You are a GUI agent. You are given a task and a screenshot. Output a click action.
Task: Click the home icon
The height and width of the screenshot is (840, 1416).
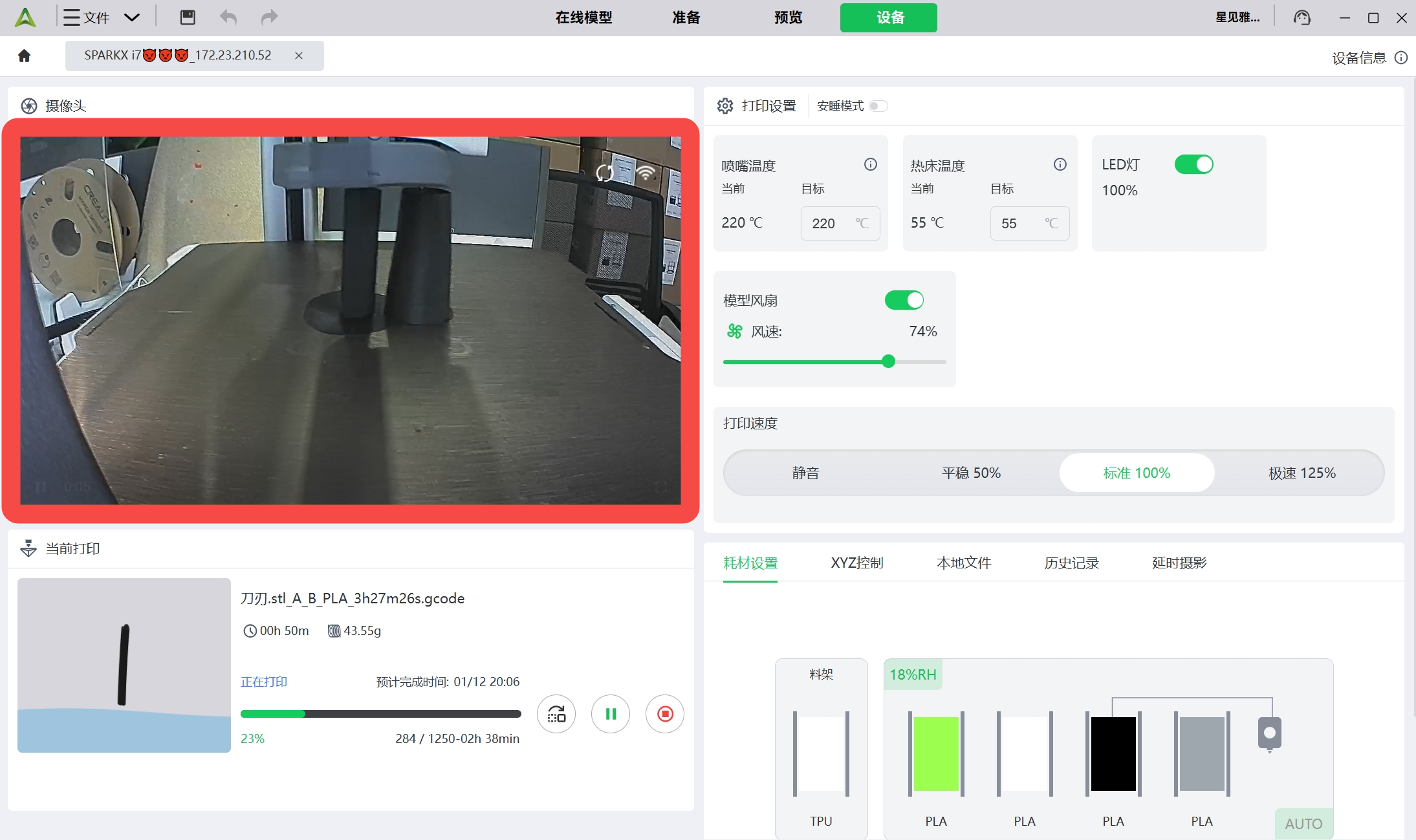coord(25,56)
